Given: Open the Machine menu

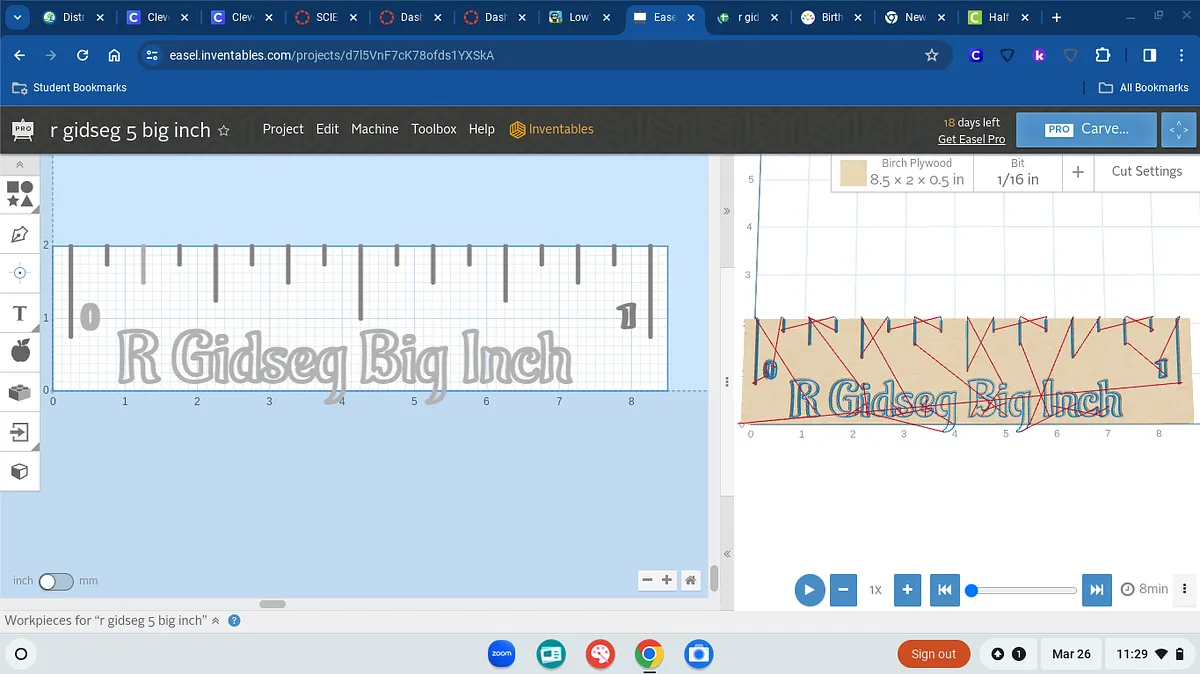Looking at the screenshot, I should [x=374, y=129].
